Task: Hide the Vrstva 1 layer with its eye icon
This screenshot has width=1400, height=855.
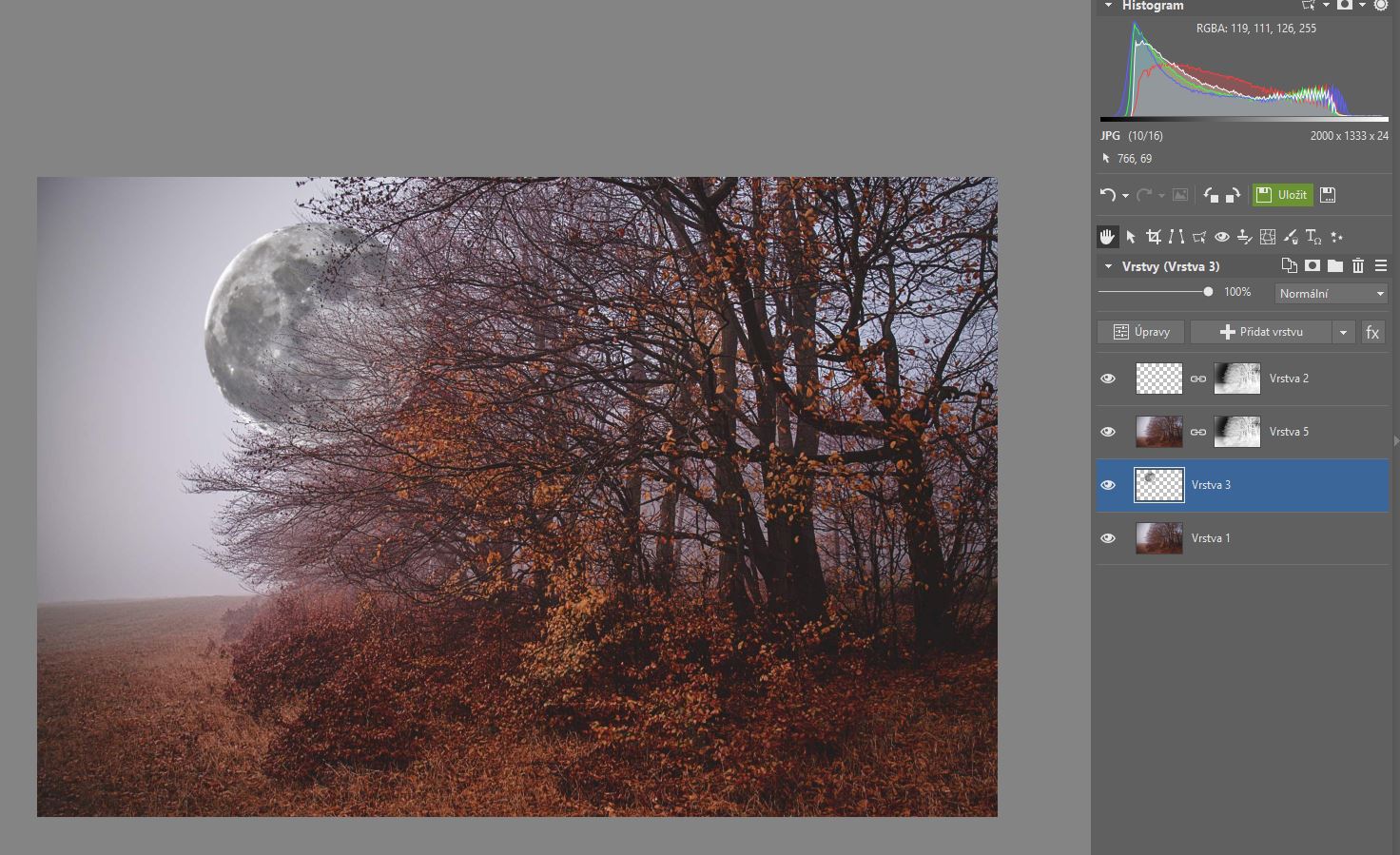Action: pos(1108,538)
